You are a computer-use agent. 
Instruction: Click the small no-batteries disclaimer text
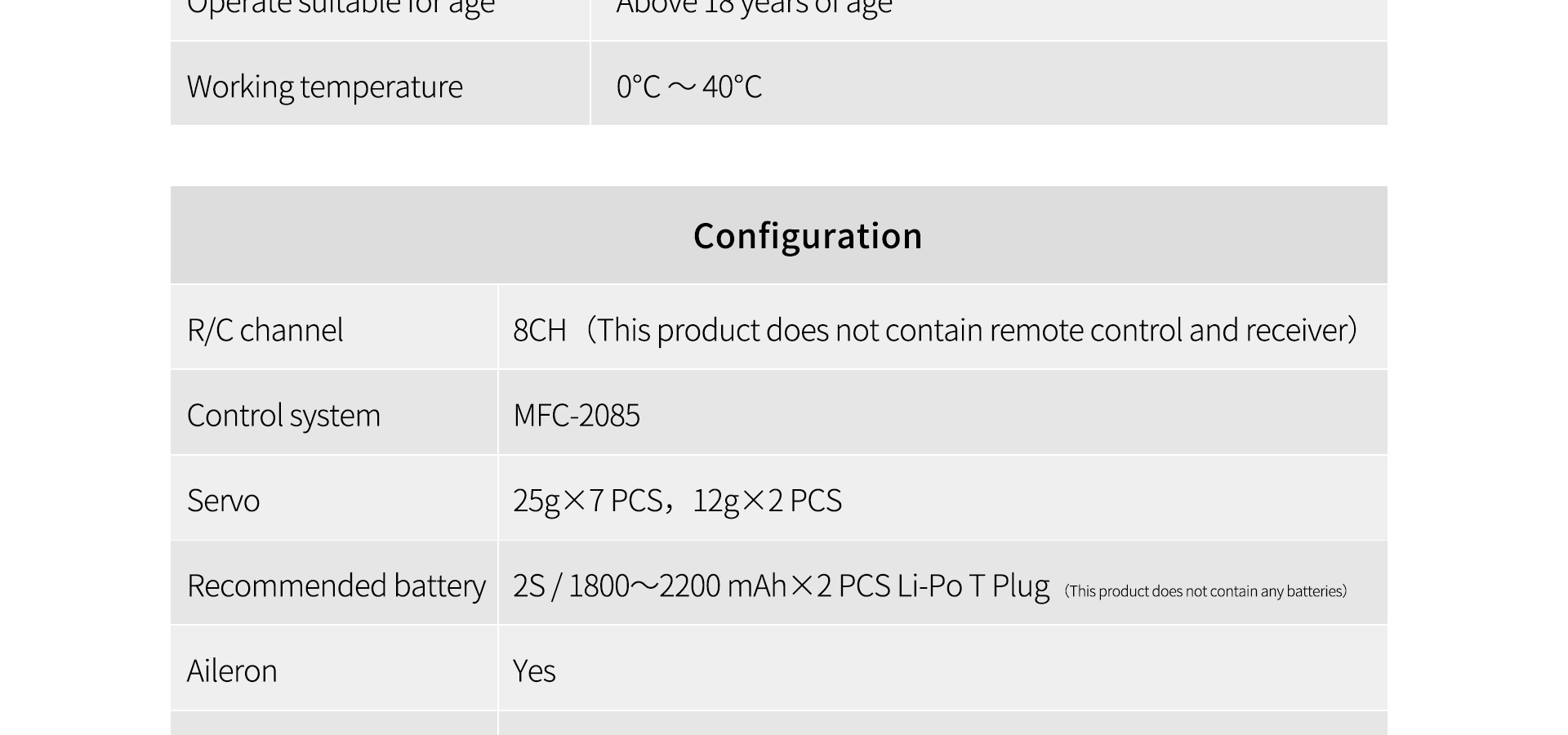(x=1205, y=591)
